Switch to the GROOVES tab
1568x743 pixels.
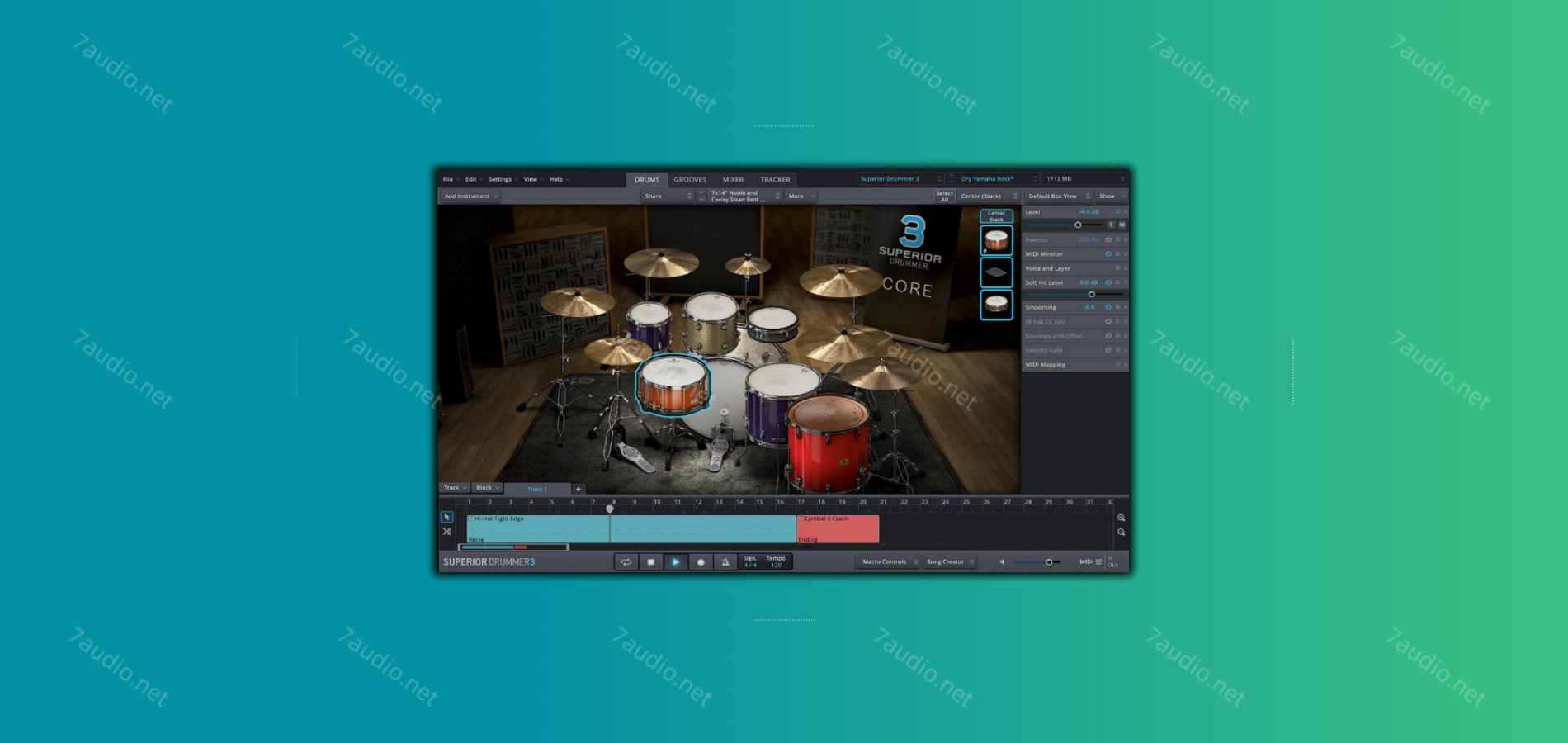(690, 180)
